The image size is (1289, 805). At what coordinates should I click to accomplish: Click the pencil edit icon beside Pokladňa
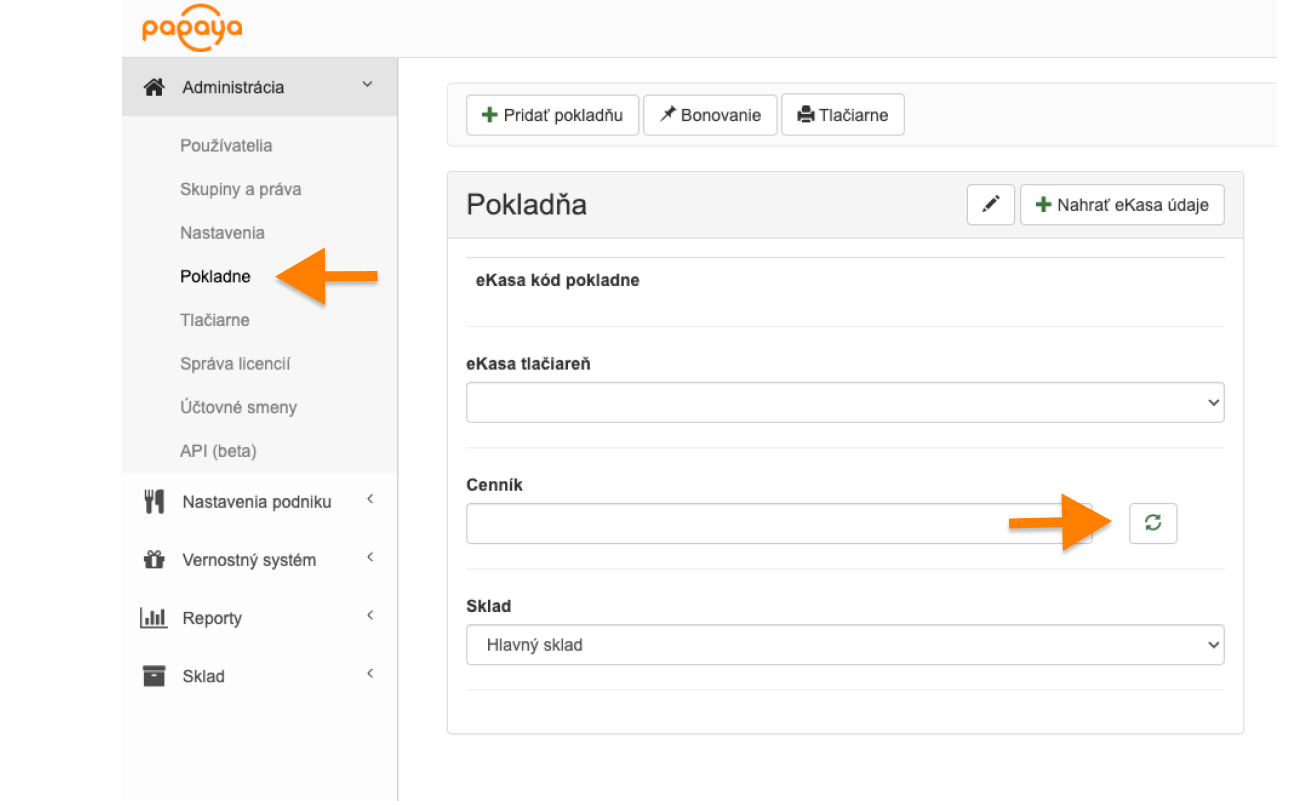pyautogui.click(x=990, y=205)
